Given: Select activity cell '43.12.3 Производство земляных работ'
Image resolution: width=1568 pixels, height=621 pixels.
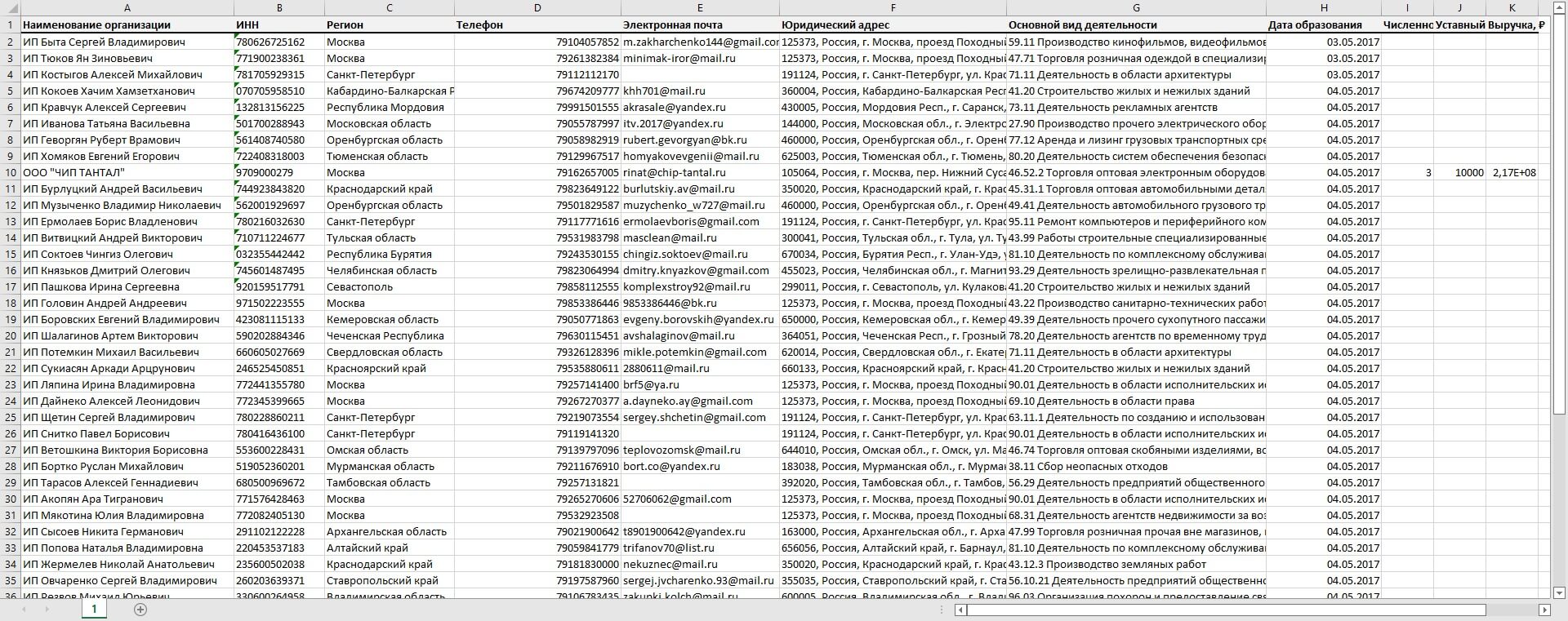Looking at the screenshot, I should click(x=1136, y=564).
